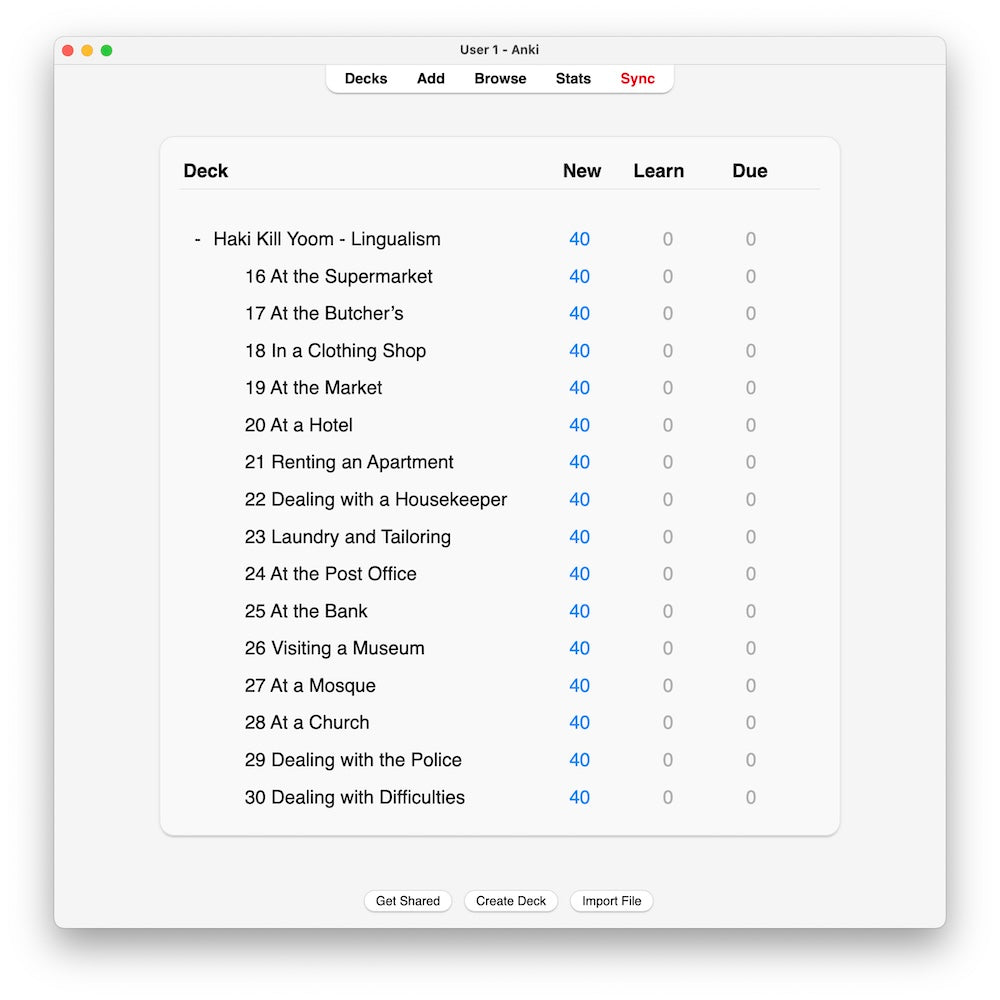Close the Anki window with the red button
Image resolution: width=1000 pixels, height=1000 pixels.
[68, 51]
